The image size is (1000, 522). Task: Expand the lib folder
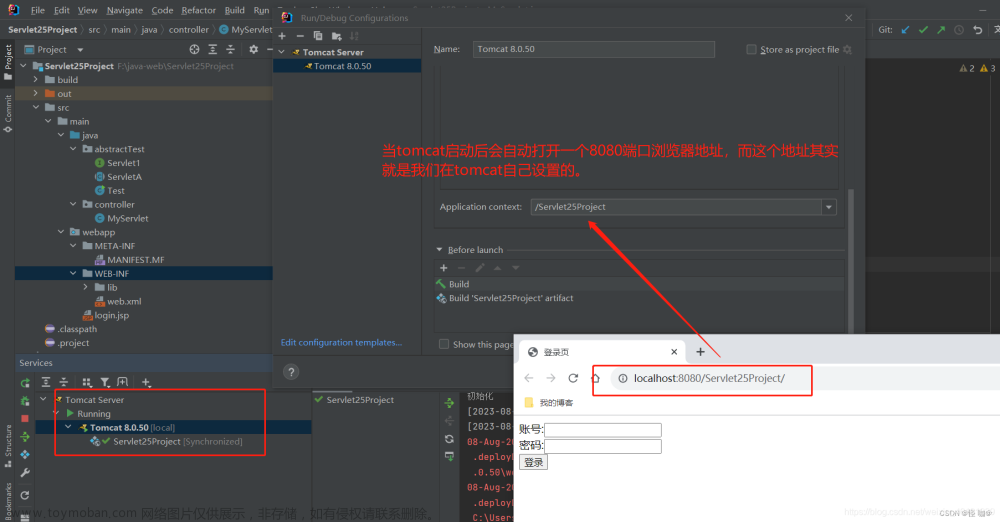[85, 287]
